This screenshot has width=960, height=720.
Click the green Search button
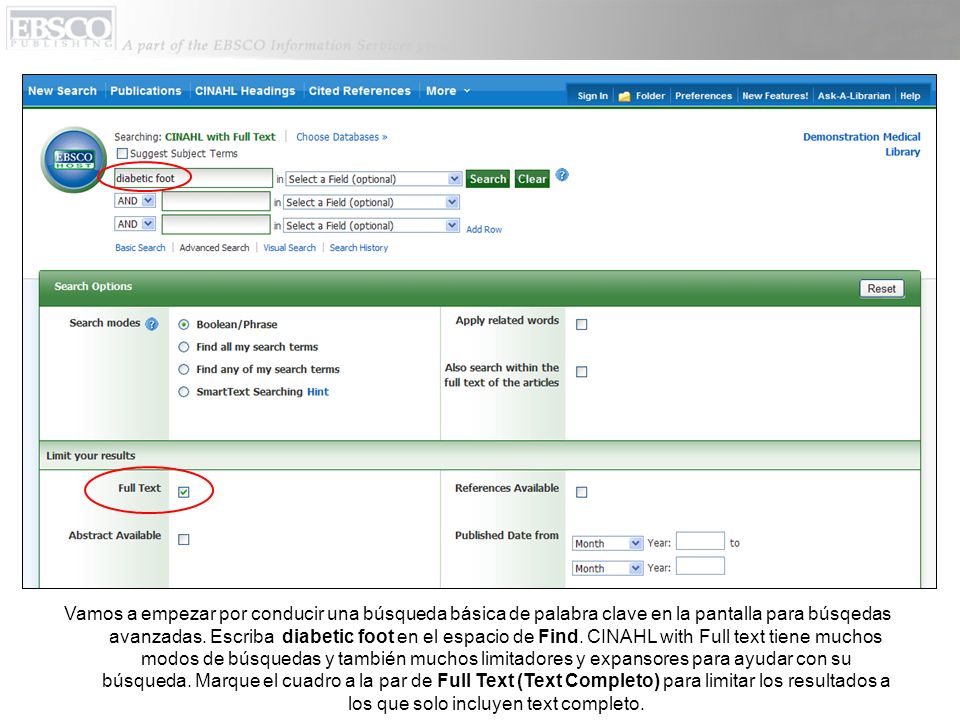pos(488,179)
